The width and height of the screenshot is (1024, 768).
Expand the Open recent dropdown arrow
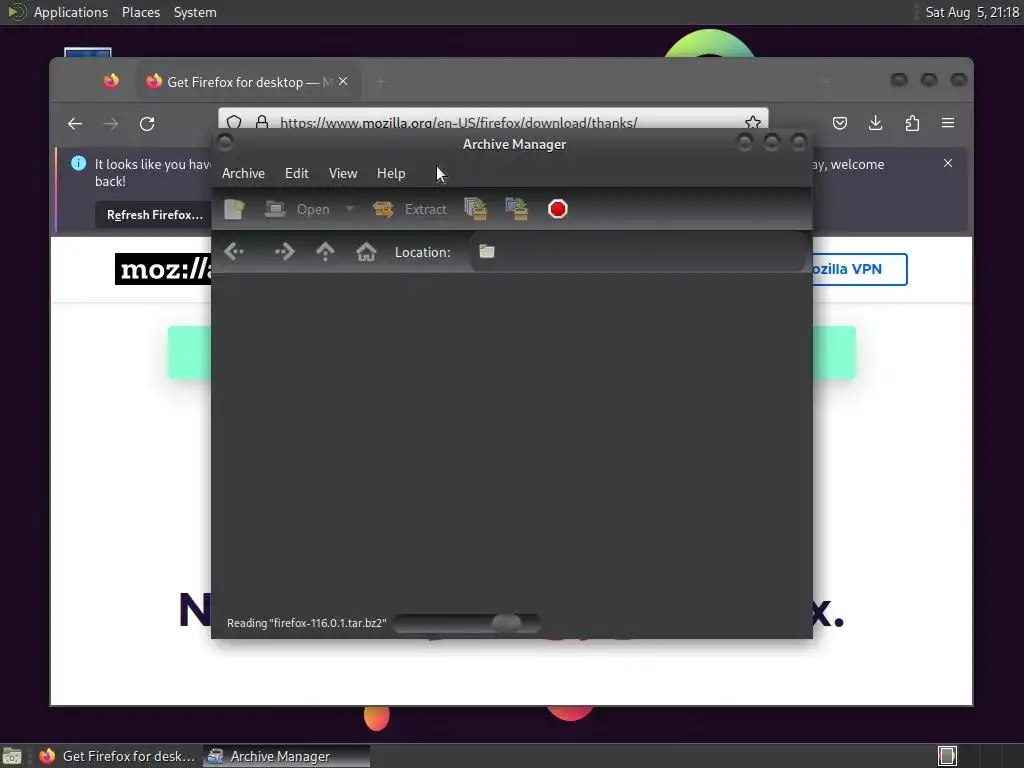pos(350,209)
